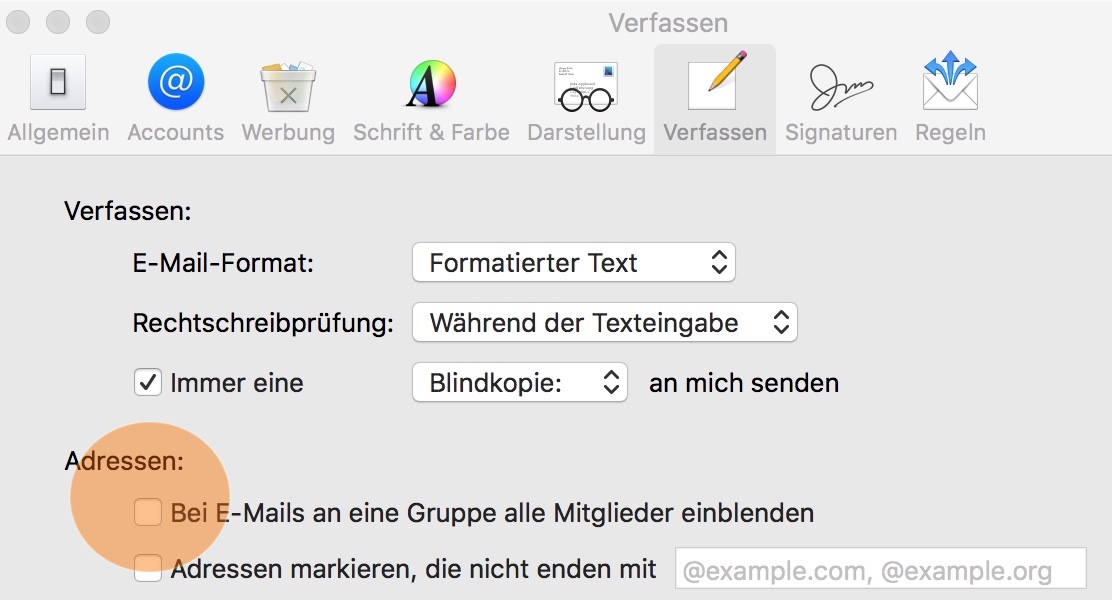
Task: Expand the Rechtschreibprüfung dropdown
Action: coord(604,323)
